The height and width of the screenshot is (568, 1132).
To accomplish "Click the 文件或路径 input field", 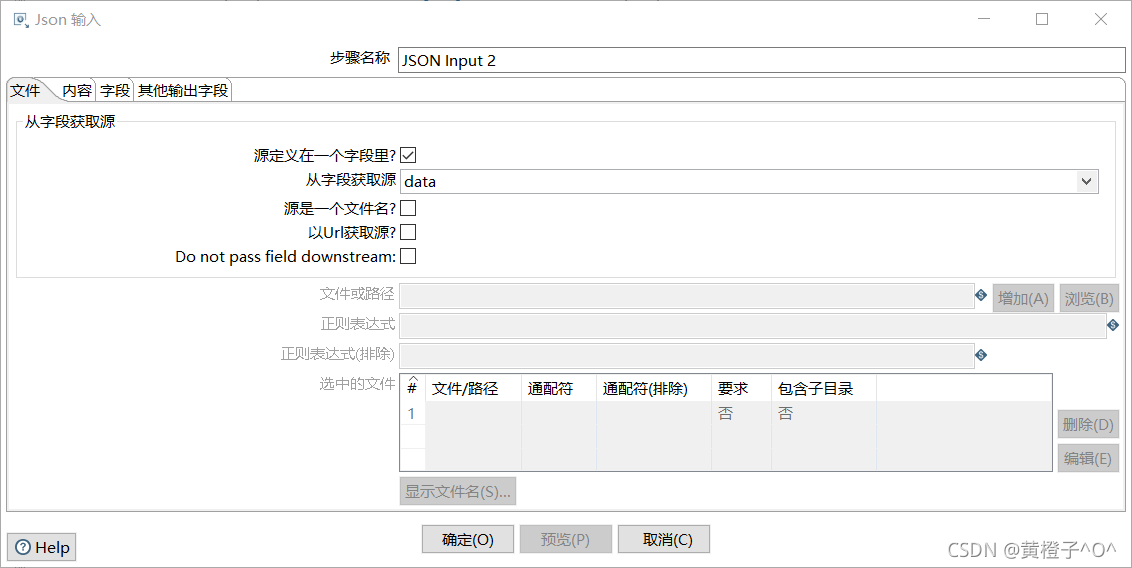I will tap(687, 296).
